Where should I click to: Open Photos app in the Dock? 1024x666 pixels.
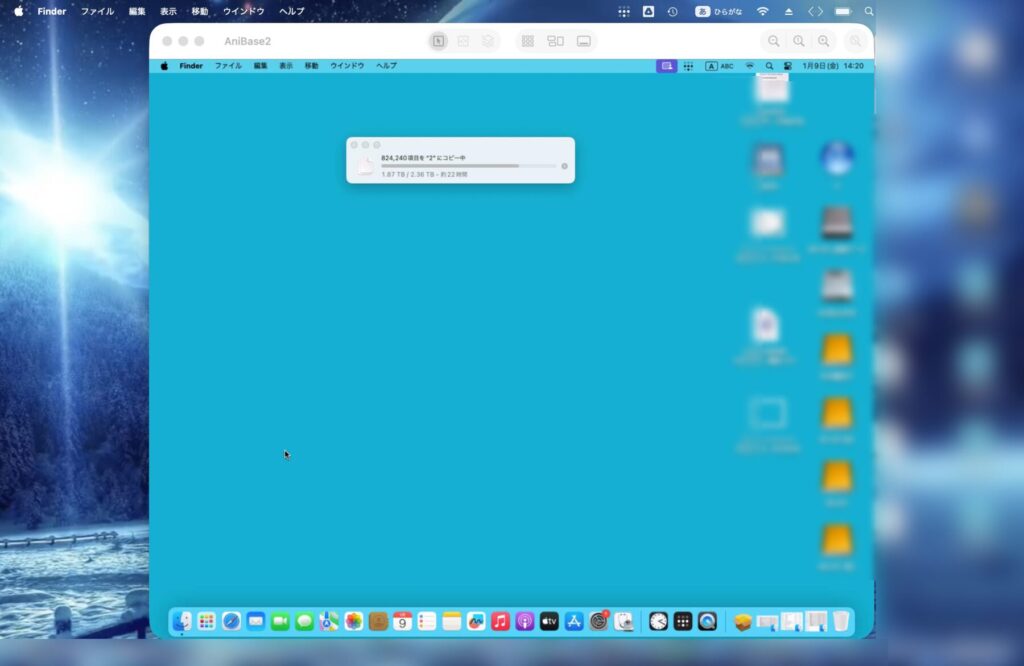[354, 621]
